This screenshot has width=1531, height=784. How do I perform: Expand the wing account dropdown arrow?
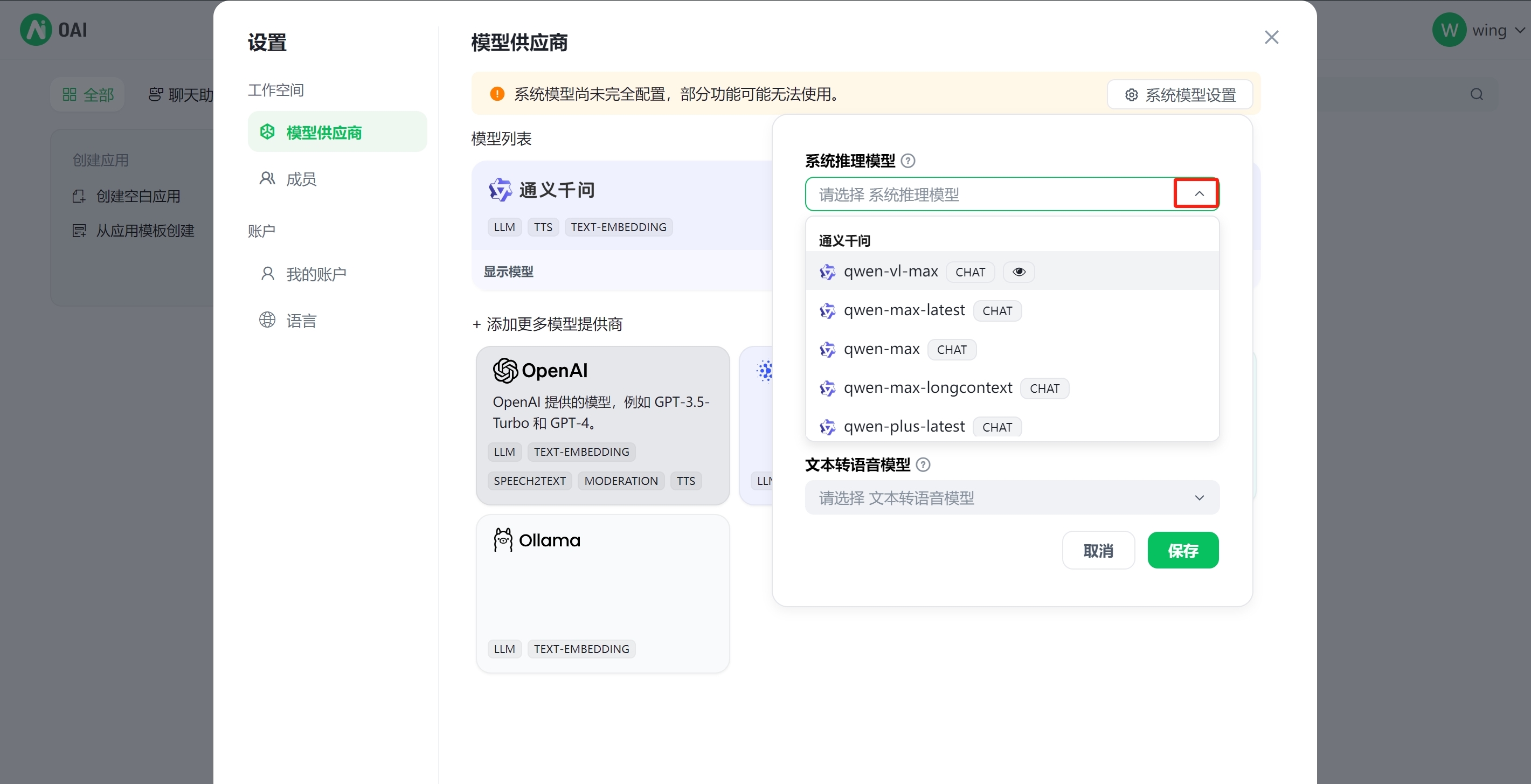1520,30
